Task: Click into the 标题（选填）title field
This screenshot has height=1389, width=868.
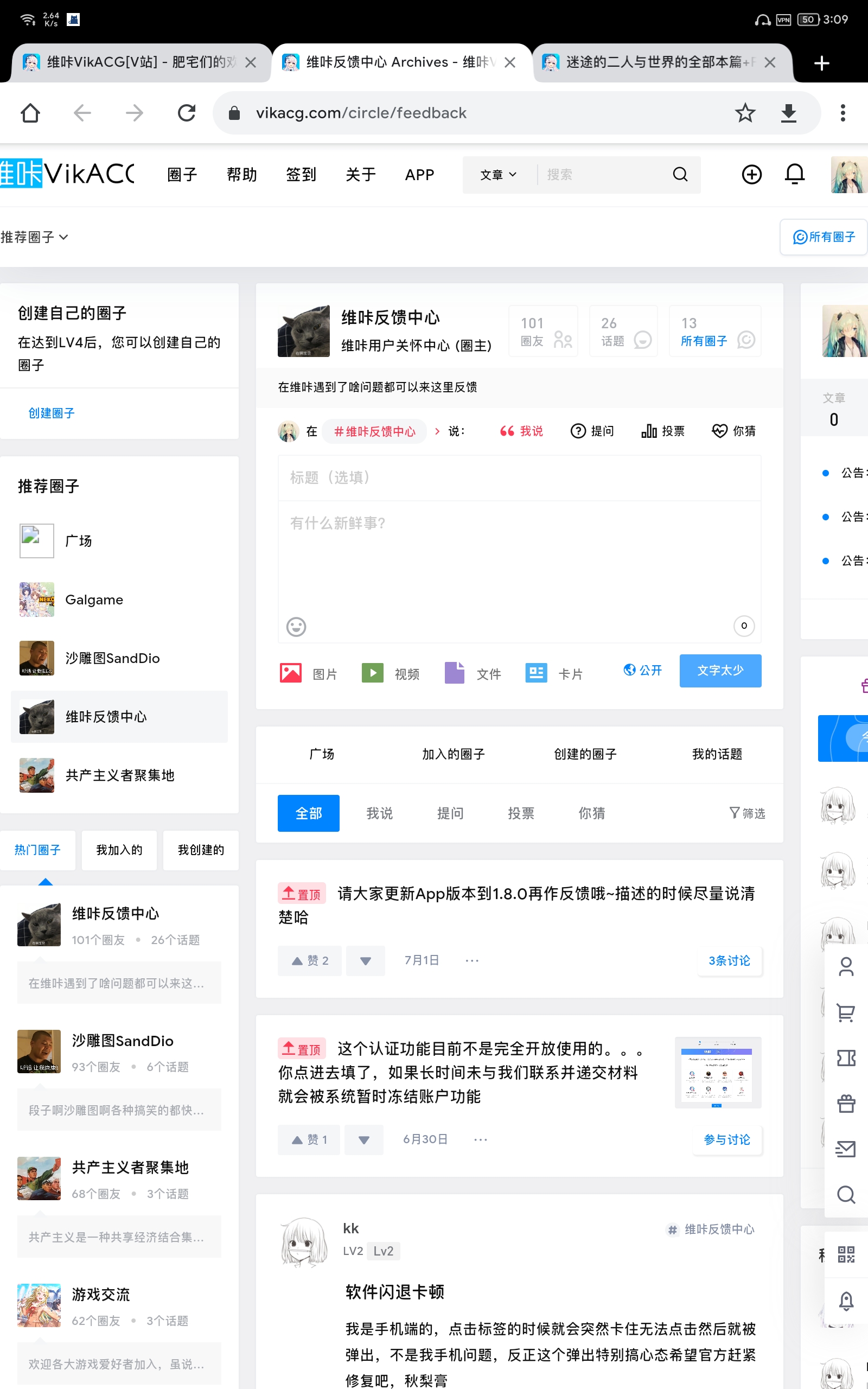Action: [x=519, y=477]
